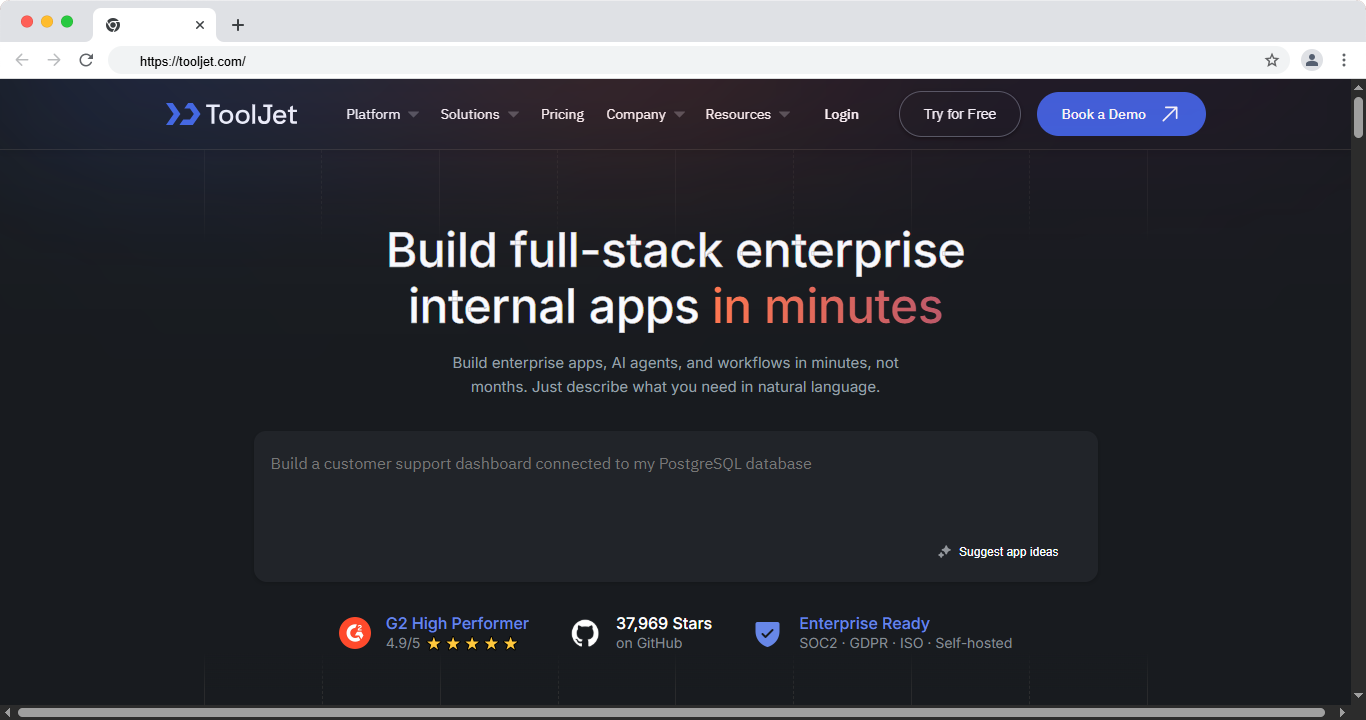1366x720 pixels.
Task: Expand the Solutions menu
Action: click(x=479, y=114)
